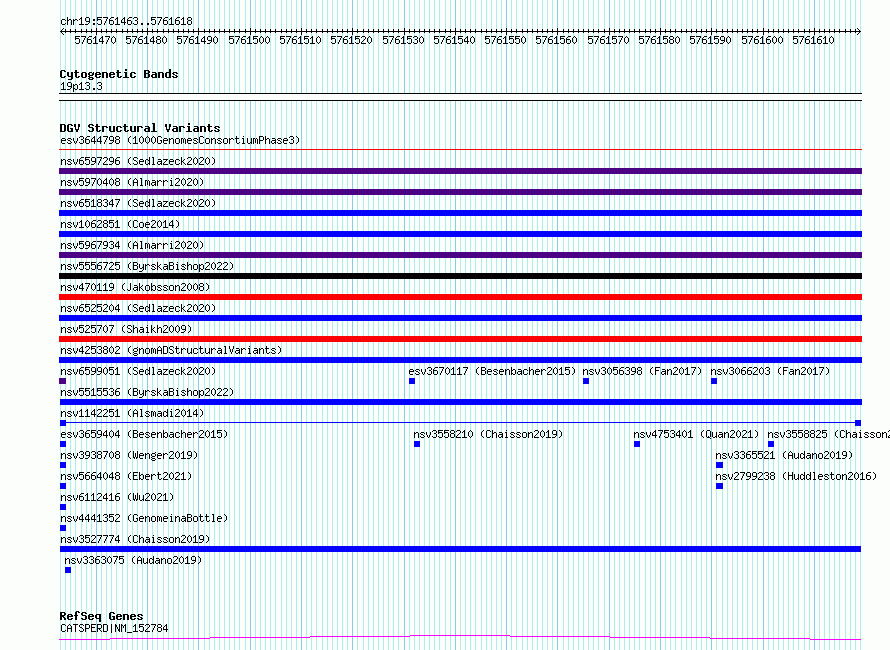
Task: Select the nsv6597296 (Sedlazeck2020) purple bar
Action: click(x=460, y=171)
